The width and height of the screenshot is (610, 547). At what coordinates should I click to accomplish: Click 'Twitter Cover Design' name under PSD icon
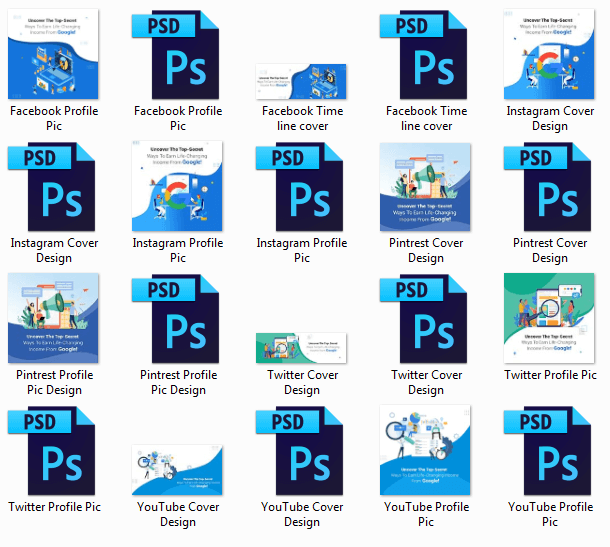pos(426,382)
